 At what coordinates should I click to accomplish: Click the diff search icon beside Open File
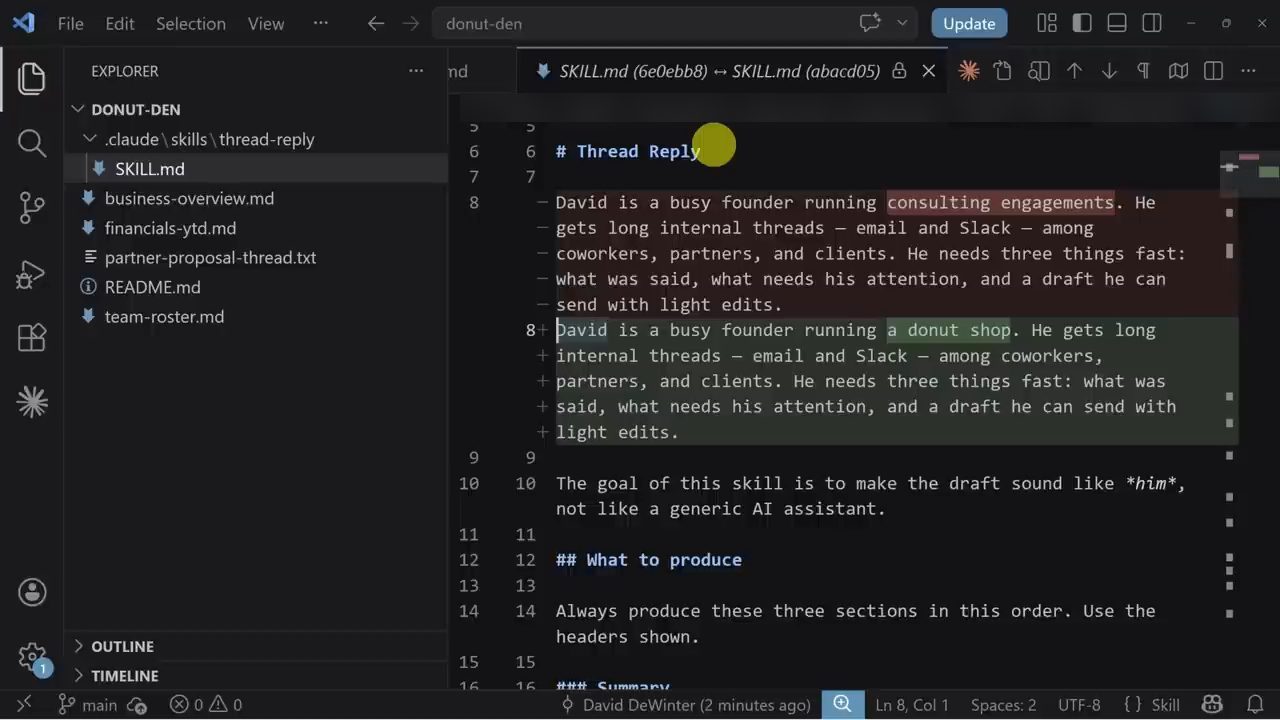1039,71
